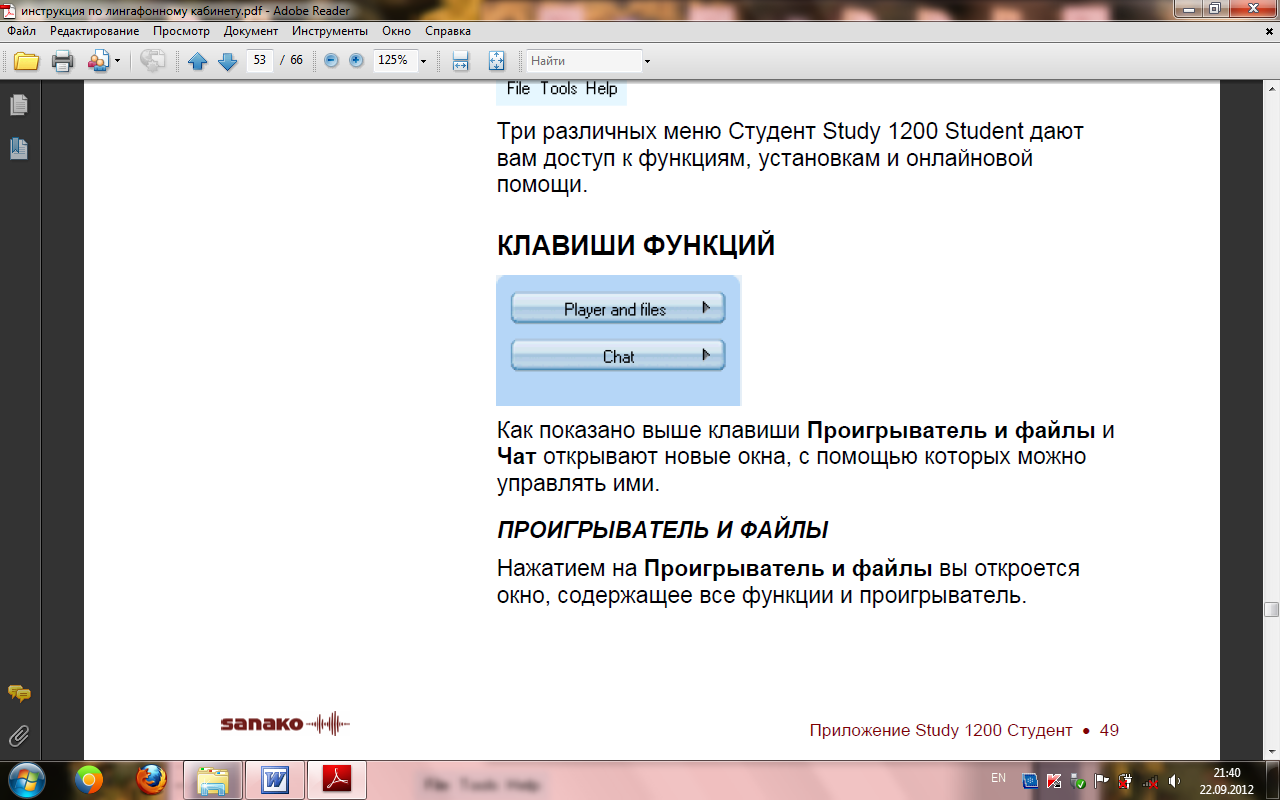Open the Справка menu
Screen dimensions: 1280x800
448,31
